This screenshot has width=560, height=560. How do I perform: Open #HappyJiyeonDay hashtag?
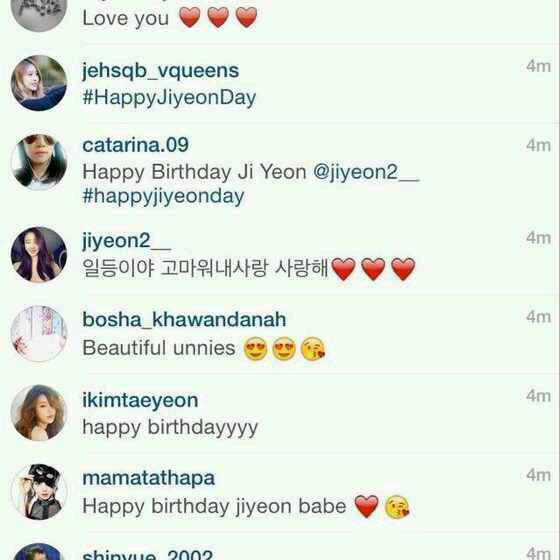click(169, 98)
